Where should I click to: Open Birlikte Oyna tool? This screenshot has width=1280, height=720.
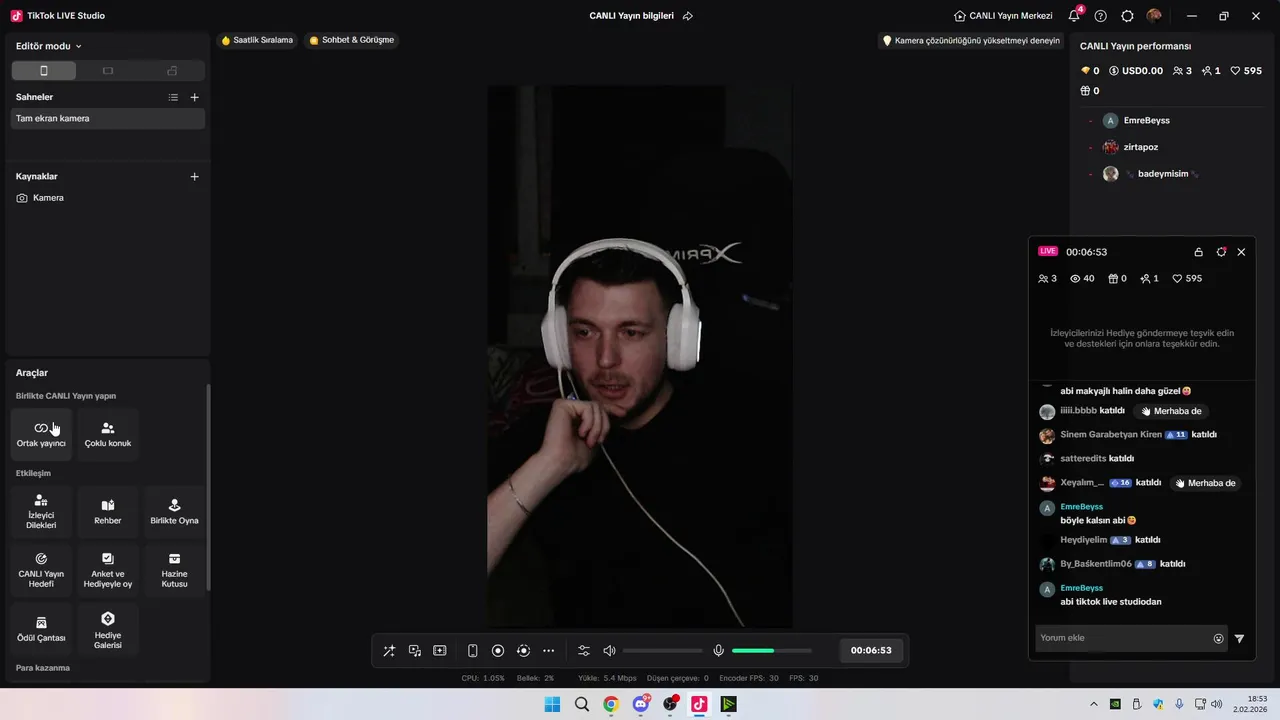(x=174, y=512)
